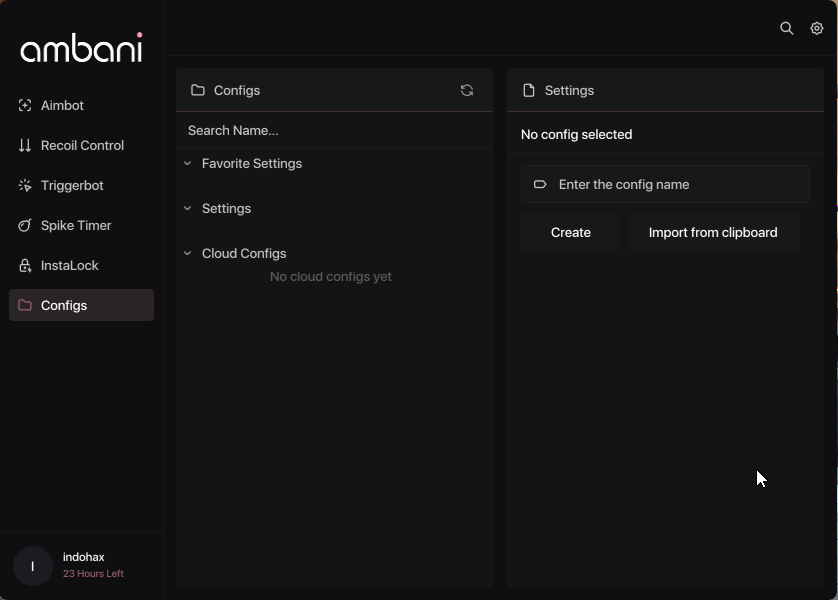Switch to Triggerbot page
Image resolution: width=838 pixels, height=600 pixels.
pos(81,185)
